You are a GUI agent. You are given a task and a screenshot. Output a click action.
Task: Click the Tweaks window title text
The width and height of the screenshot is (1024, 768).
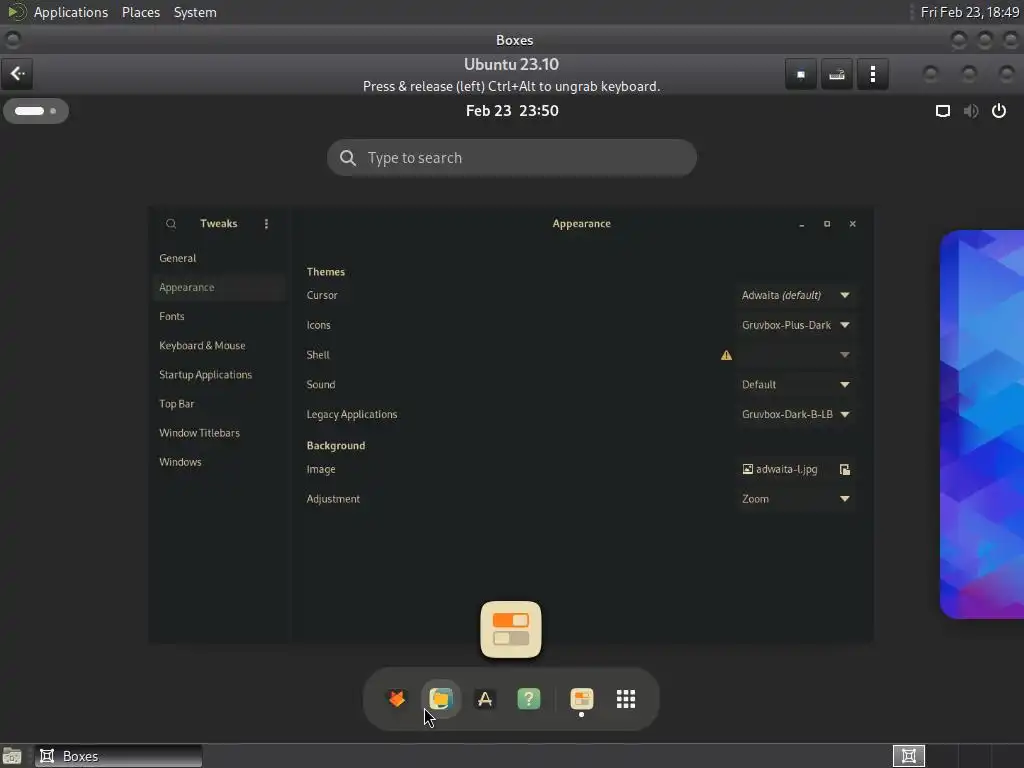point(219,223)
